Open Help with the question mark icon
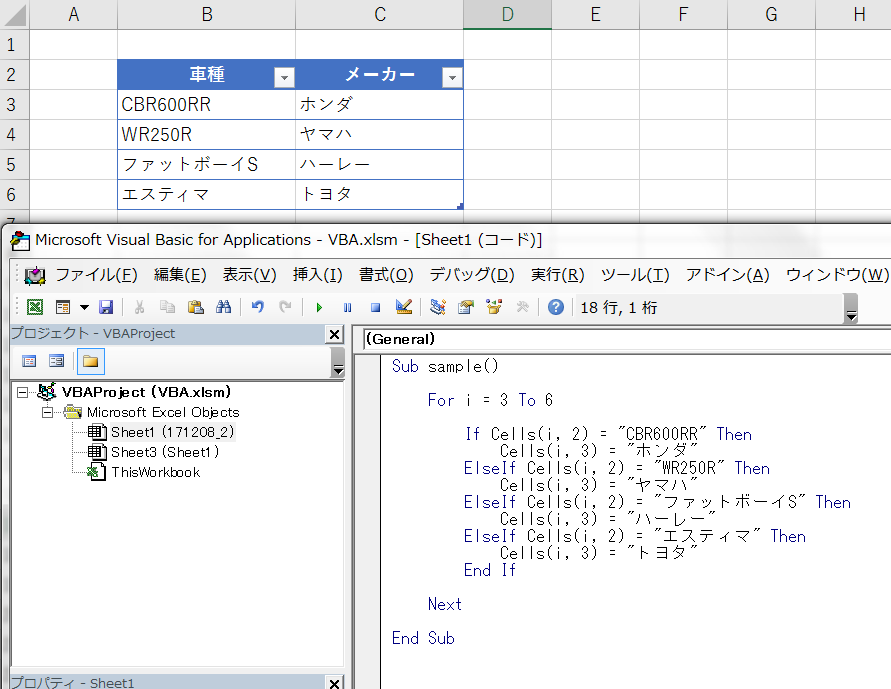This screenshot has width=891, height=689. coord(555,308)
